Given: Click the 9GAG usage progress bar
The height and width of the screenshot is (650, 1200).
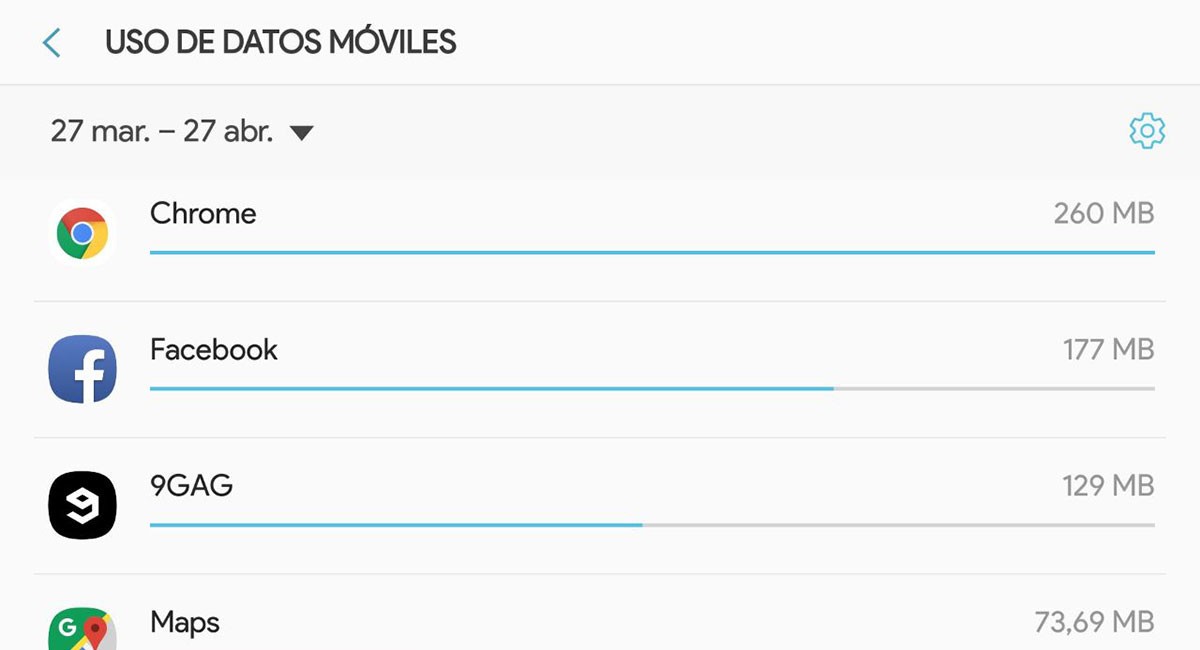Looking at the screenshot, I should click(652, 525).
